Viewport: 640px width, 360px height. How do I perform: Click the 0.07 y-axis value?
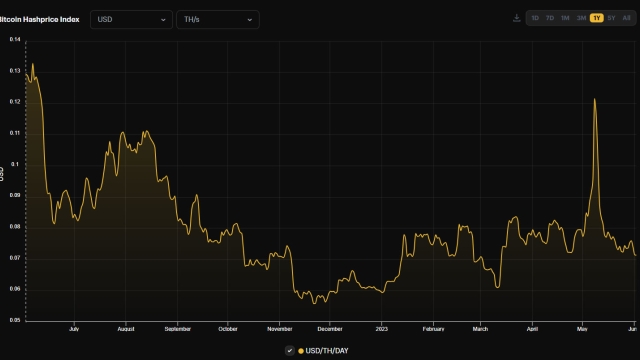(15, 258)
